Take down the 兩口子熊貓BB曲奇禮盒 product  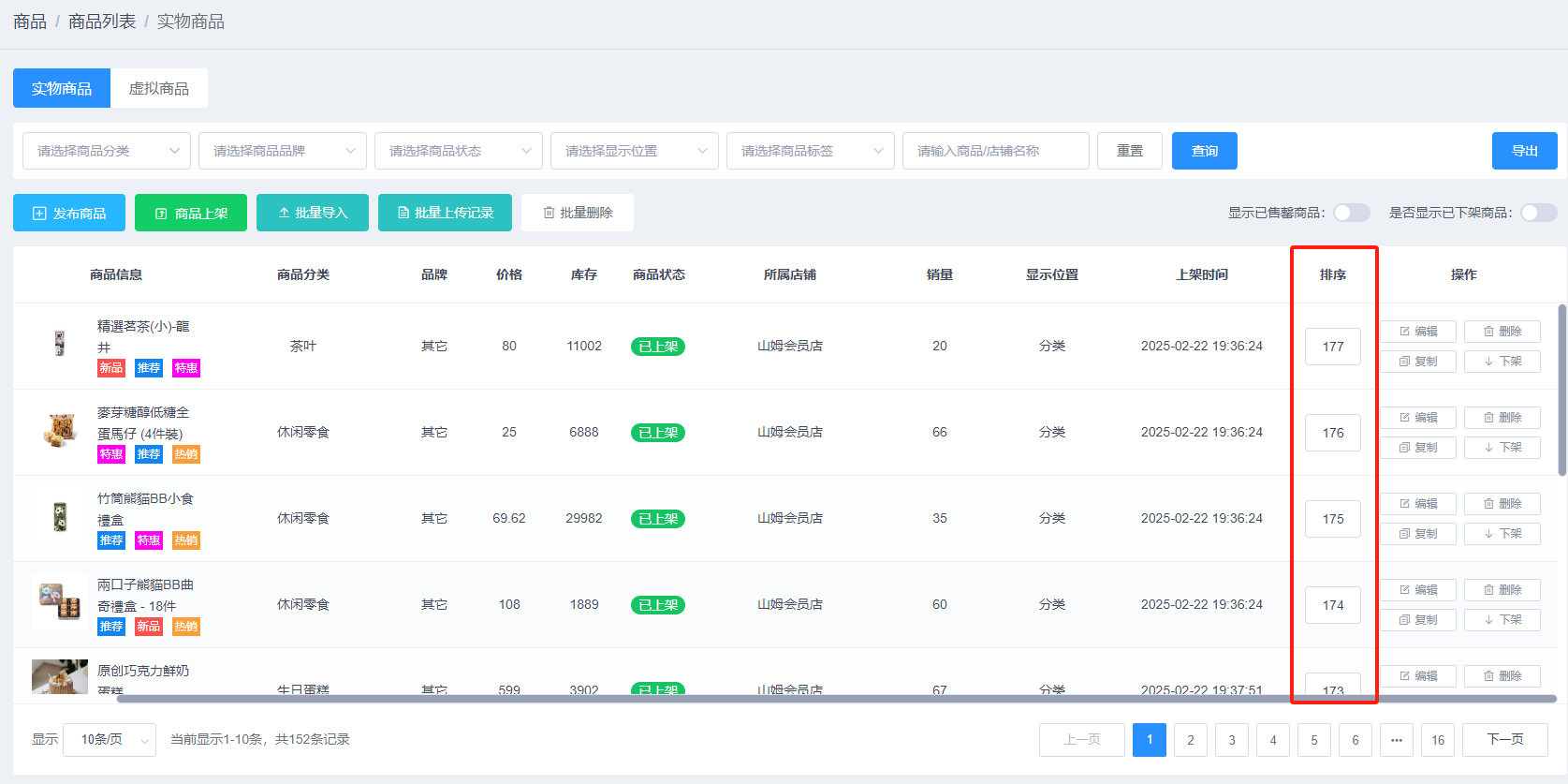pyautogui.click(x=1502, y=620)
